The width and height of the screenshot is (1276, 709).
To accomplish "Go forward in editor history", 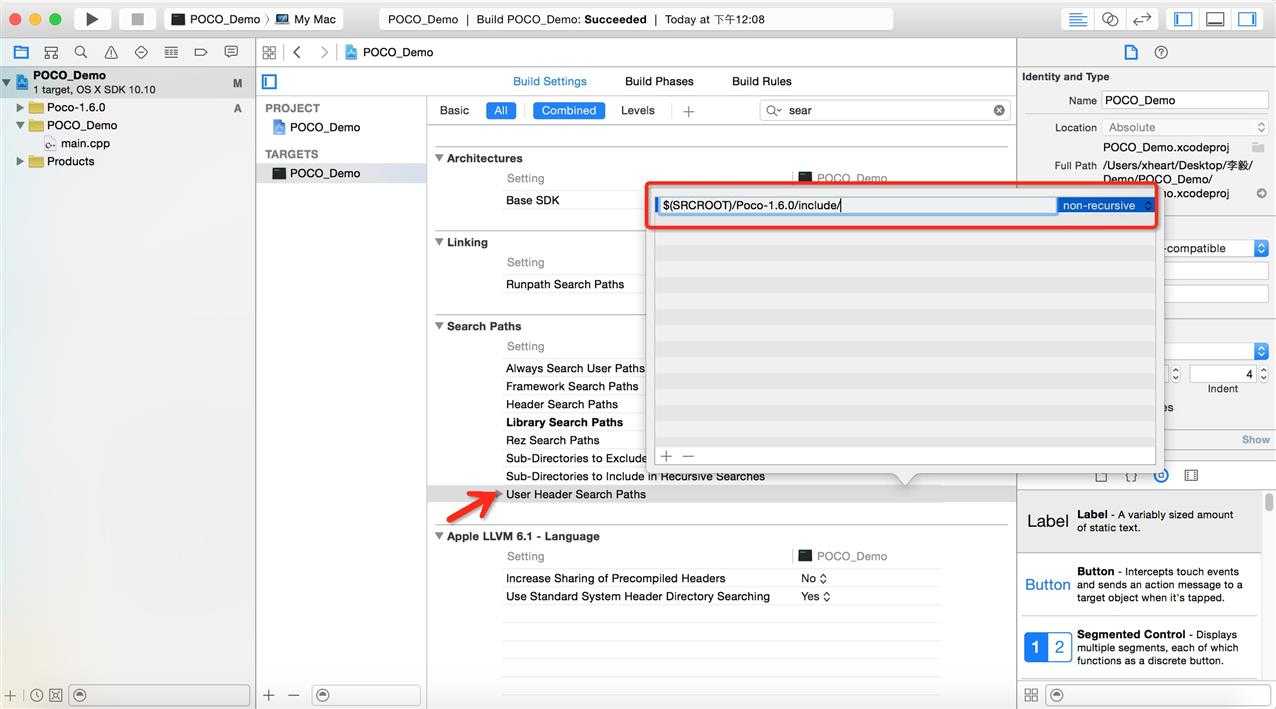I will point(324,52).
